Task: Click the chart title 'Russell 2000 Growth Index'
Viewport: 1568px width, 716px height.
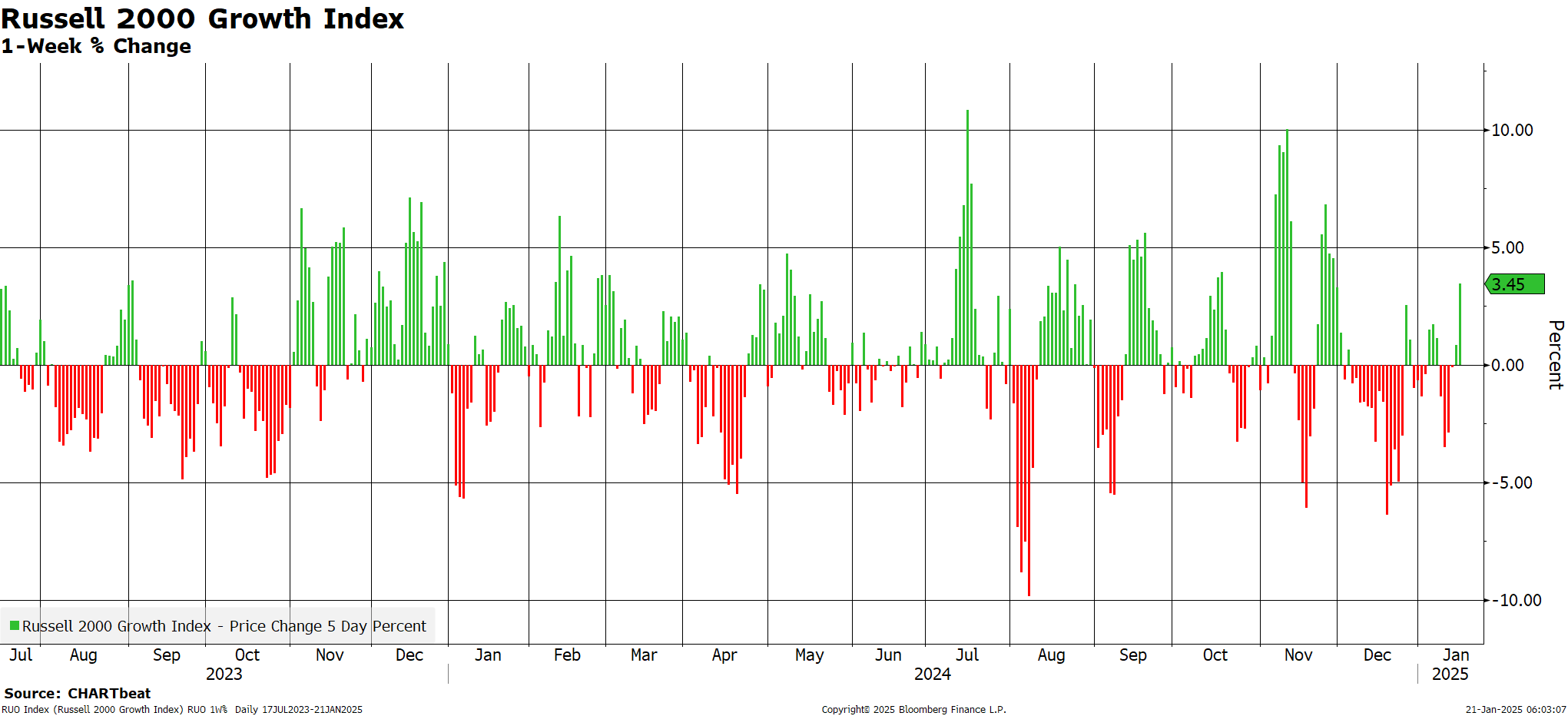Action: tap(202, 18)
